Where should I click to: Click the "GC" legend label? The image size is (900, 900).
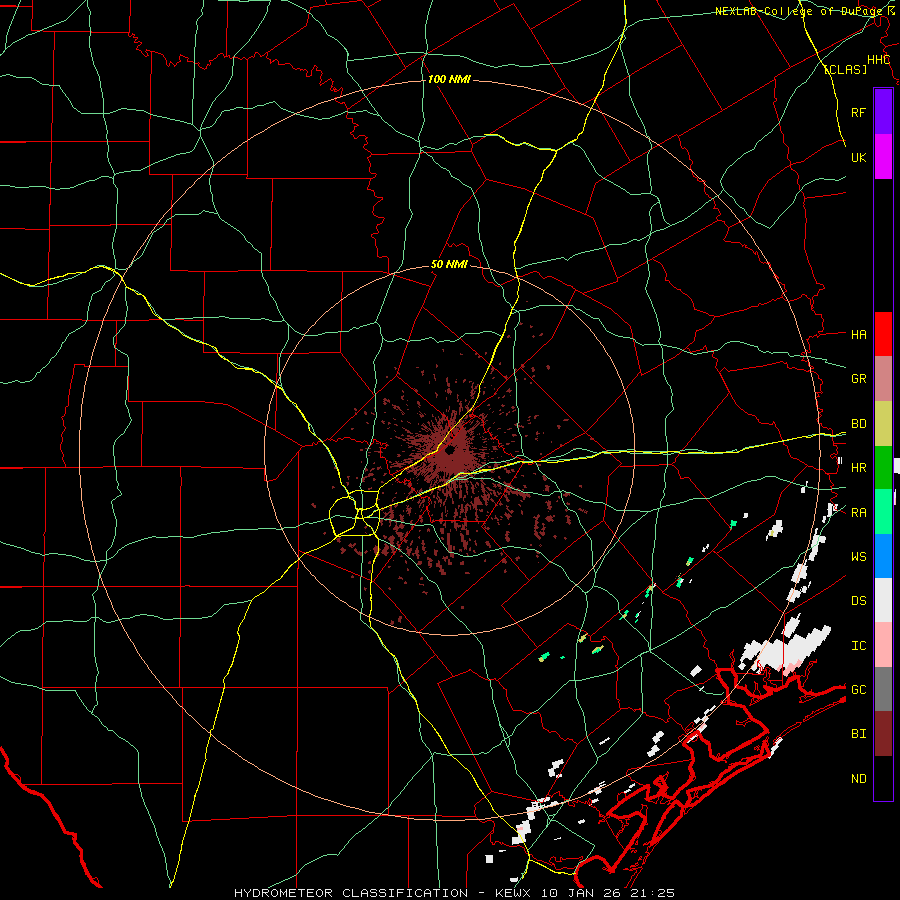point(858,690)
